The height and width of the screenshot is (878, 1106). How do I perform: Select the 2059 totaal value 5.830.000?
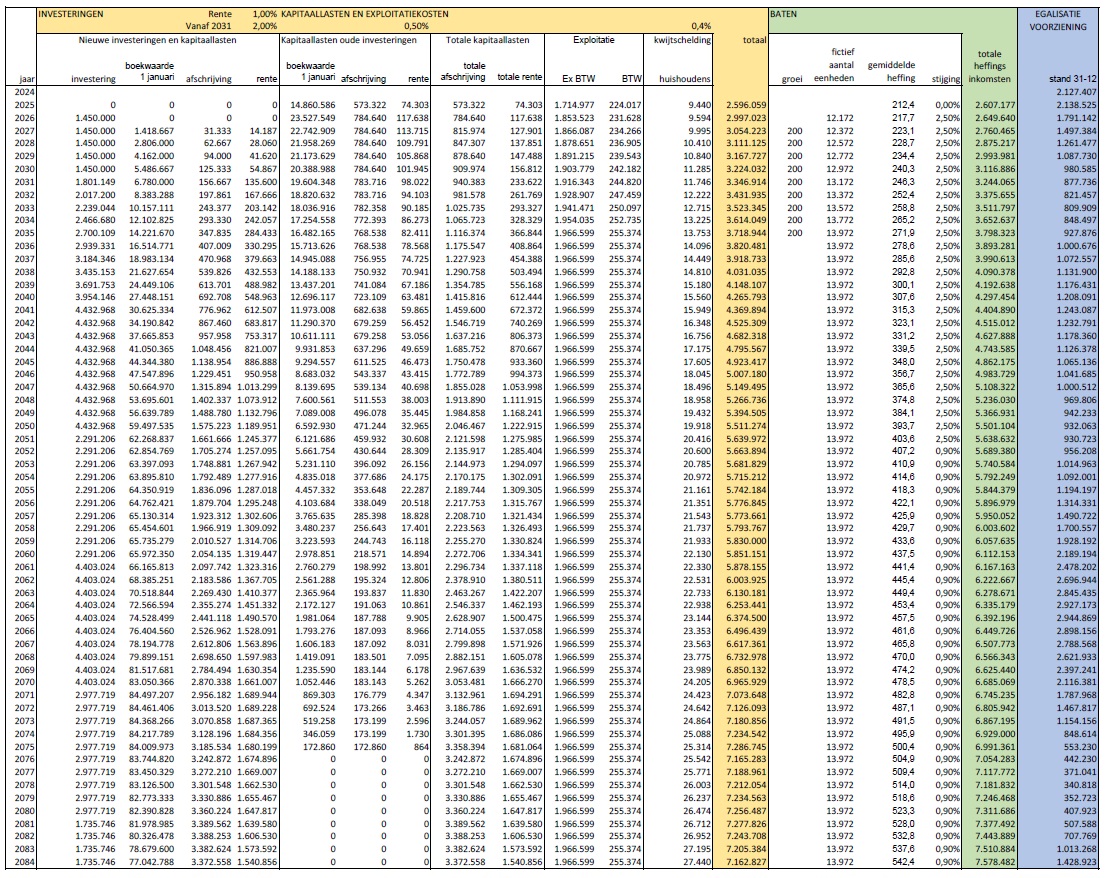(x=746, y=541)
